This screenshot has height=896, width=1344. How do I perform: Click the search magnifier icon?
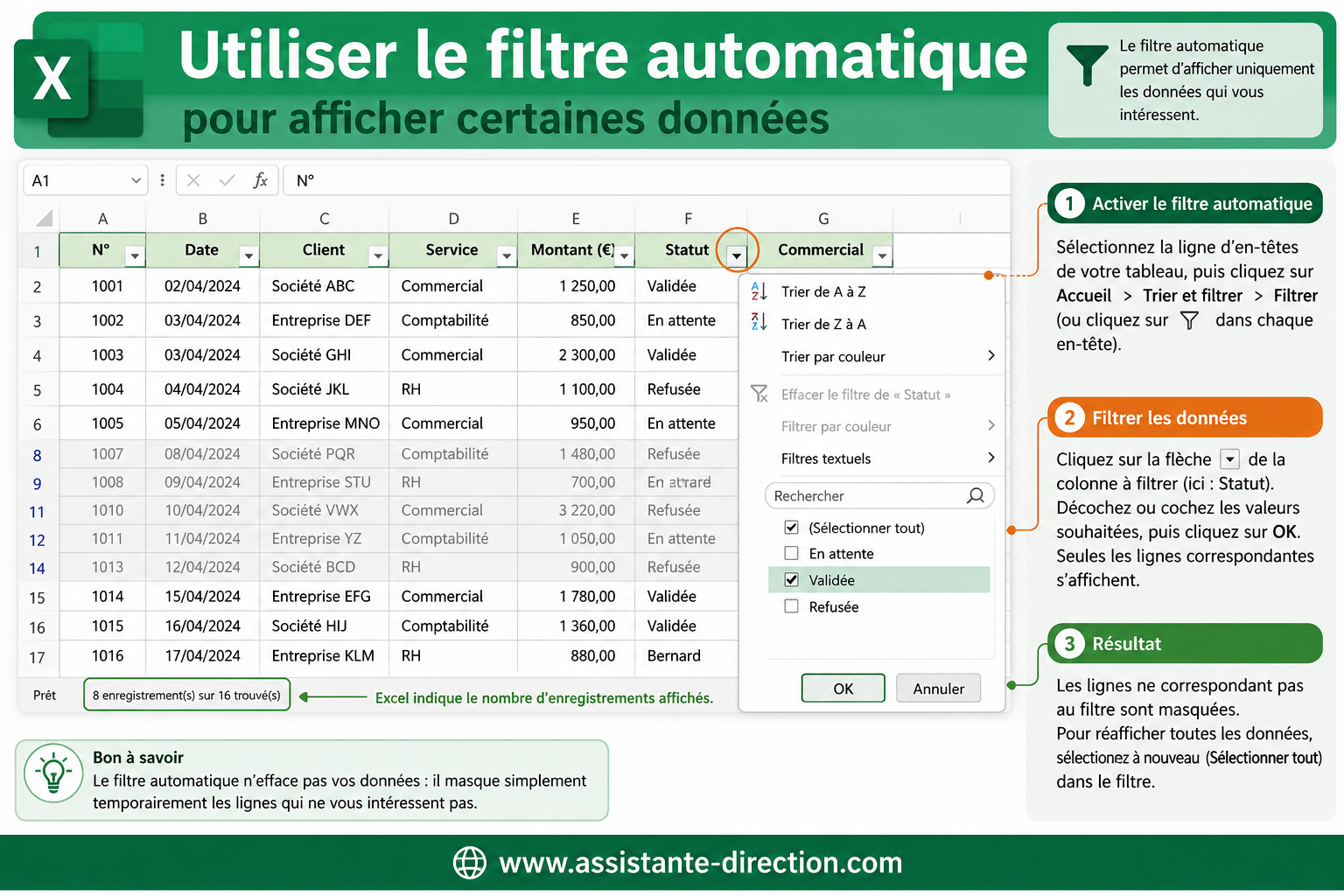pos(975,495)
